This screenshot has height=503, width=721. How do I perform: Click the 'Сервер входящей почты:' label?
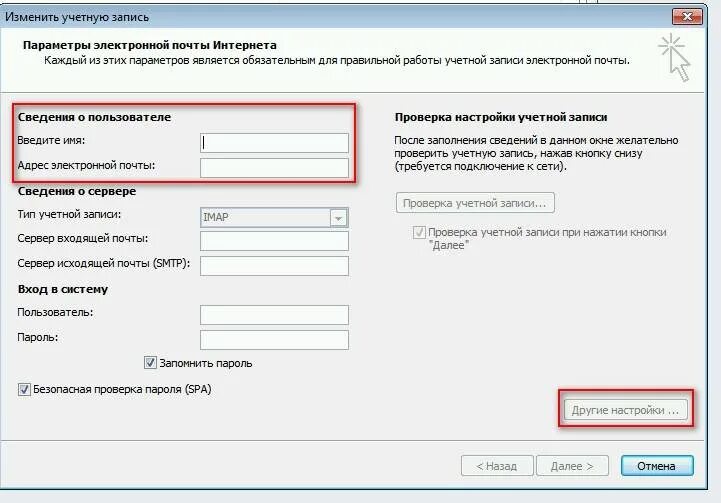(x=83, y=238)
